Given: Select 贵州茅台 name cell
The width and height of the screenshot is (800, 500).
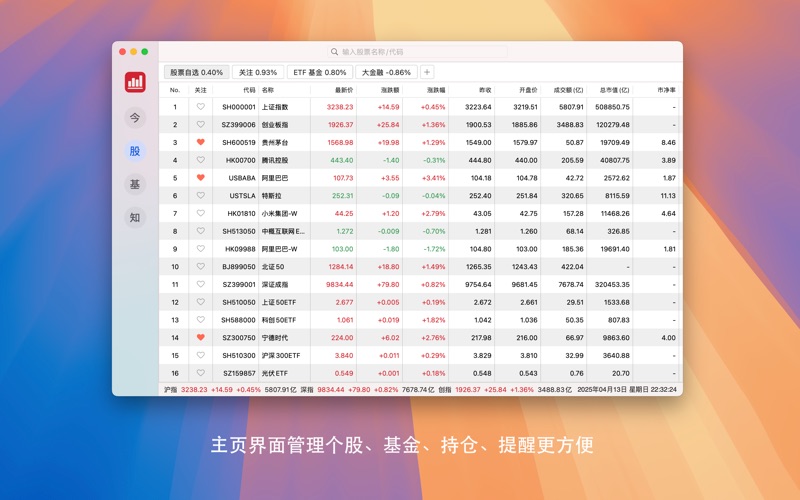Looking at the screenshot, I should 275,142.
